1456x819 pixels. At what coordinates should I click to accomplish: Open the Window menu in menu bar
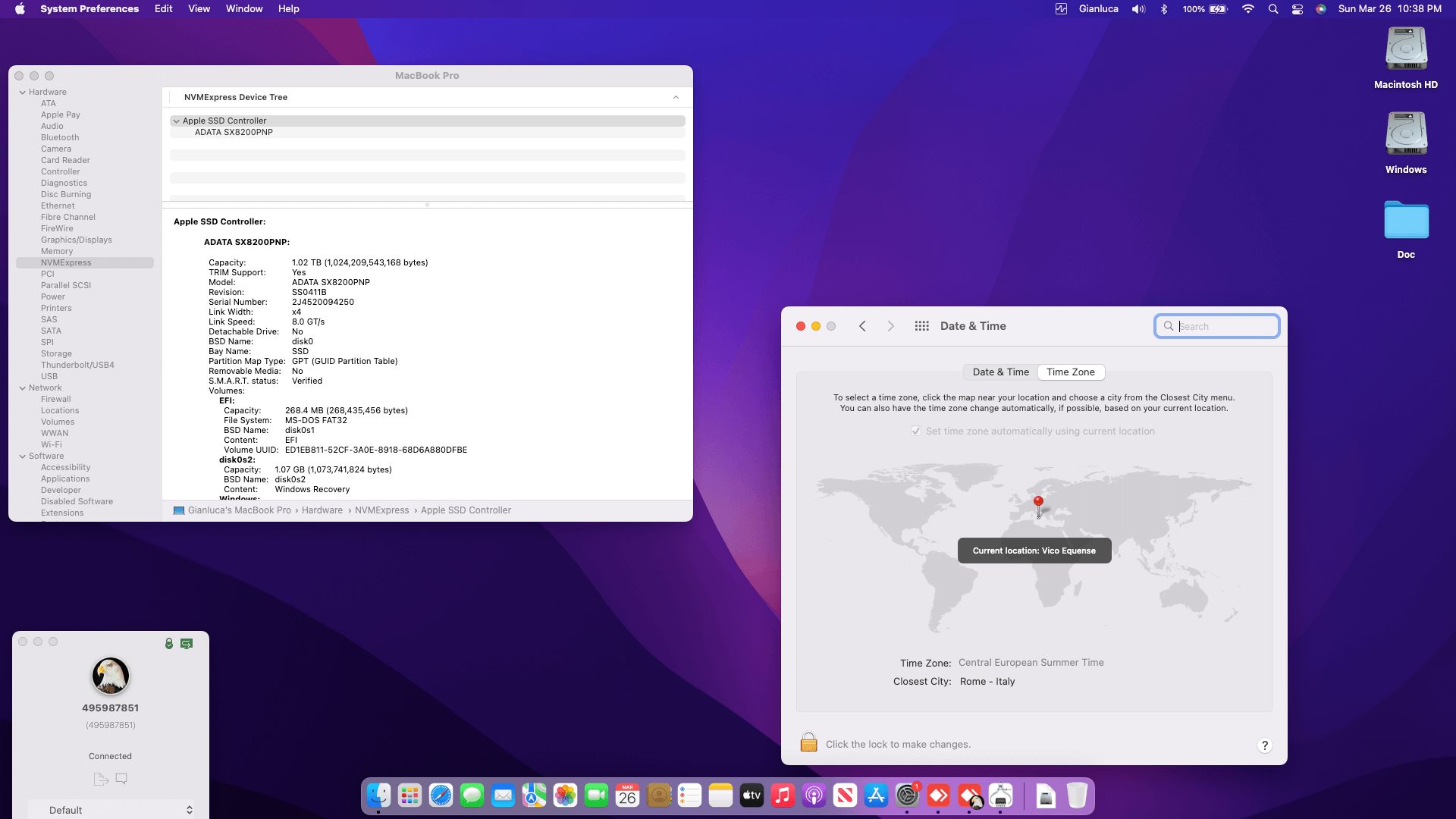point(243,9)
